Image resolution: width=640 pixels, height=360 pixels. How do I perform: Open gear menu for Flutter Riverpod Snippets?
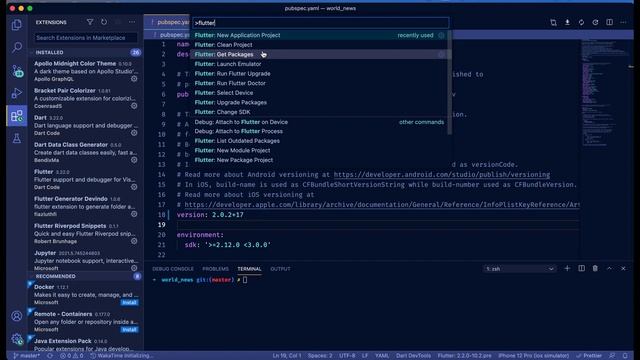134,241
